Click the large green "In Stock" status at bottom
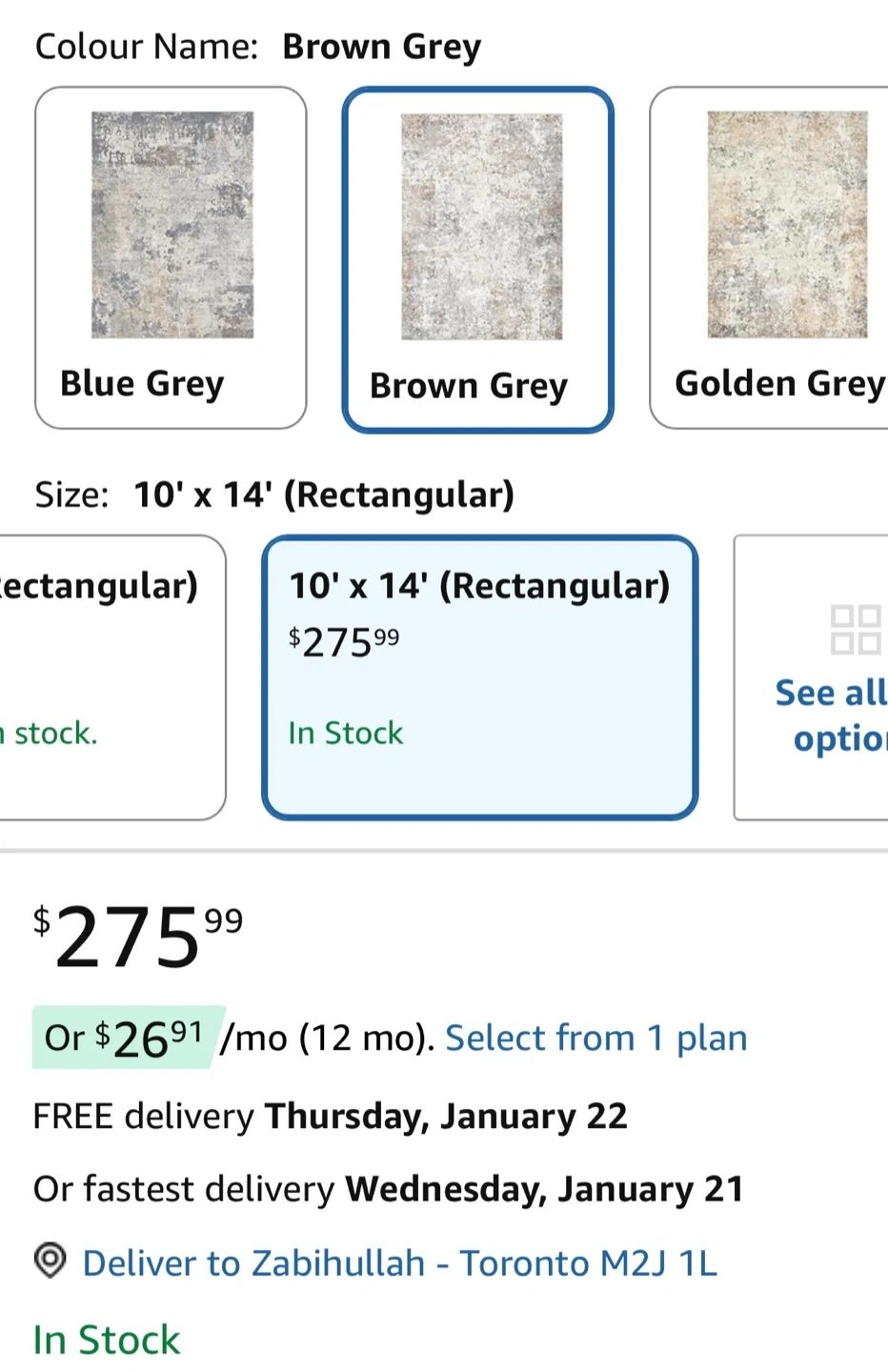The width and height of the screenshot is (888, 1372). pos(107,1340)
